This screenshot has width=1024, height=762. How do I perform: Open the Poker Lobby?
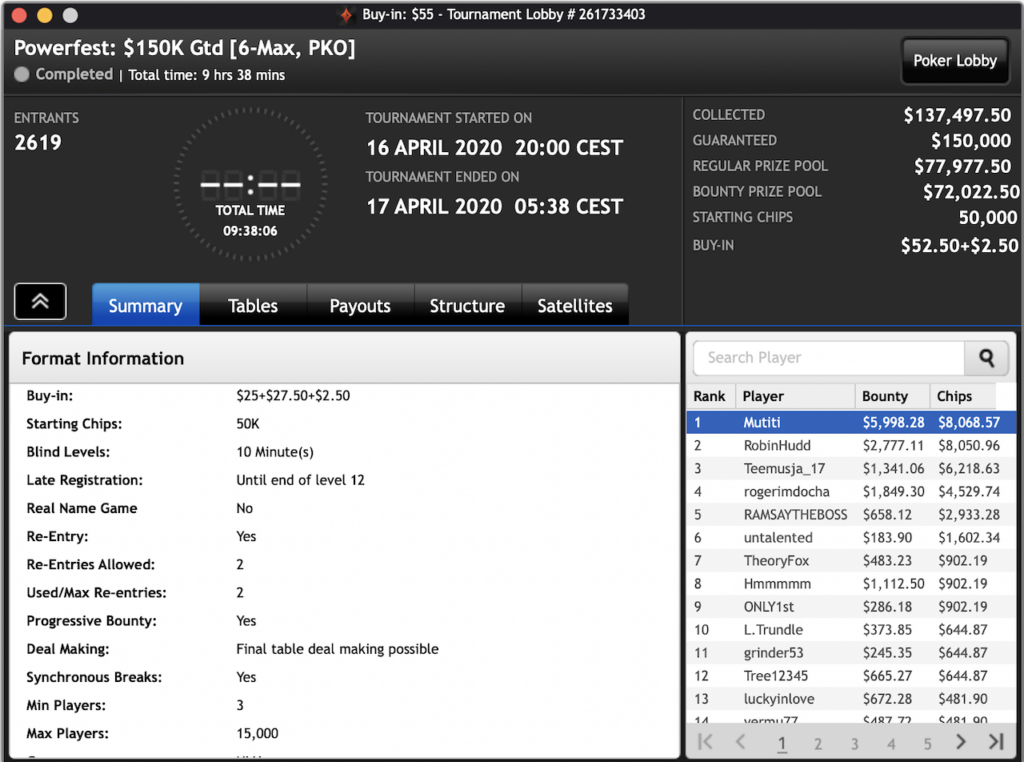click(954, 61)
